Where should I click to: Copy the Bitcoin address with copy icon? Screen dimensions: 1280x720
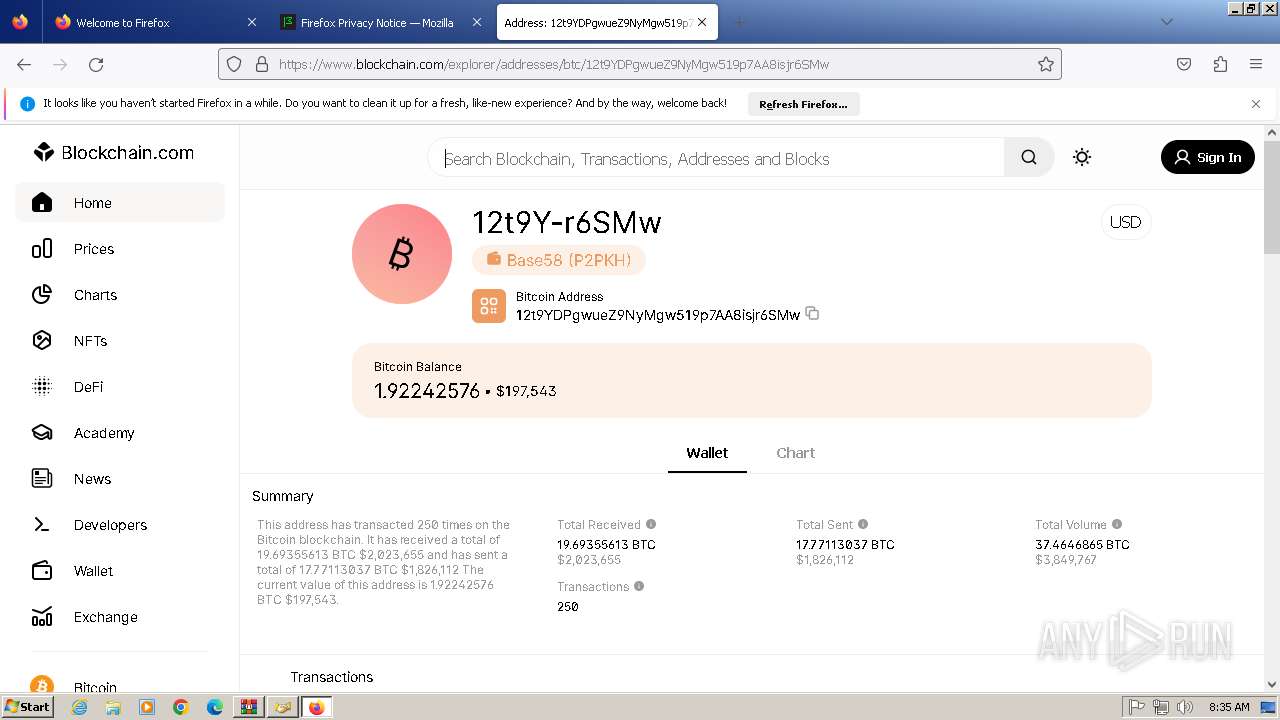tap(812, 314)
